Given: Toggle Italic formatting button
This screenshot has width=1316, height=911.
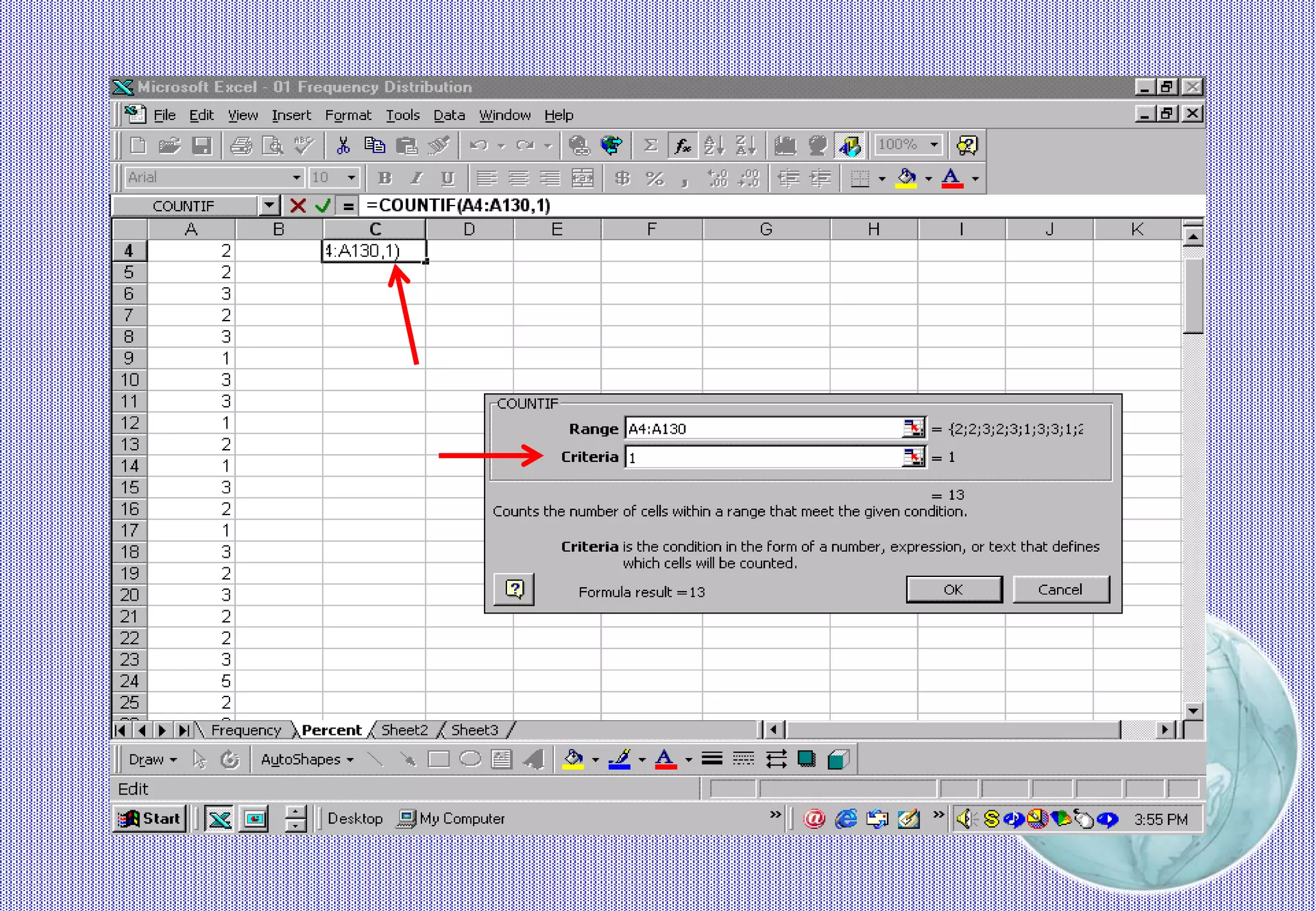Looking at the screenshot, I should click(x=416, y=178).
